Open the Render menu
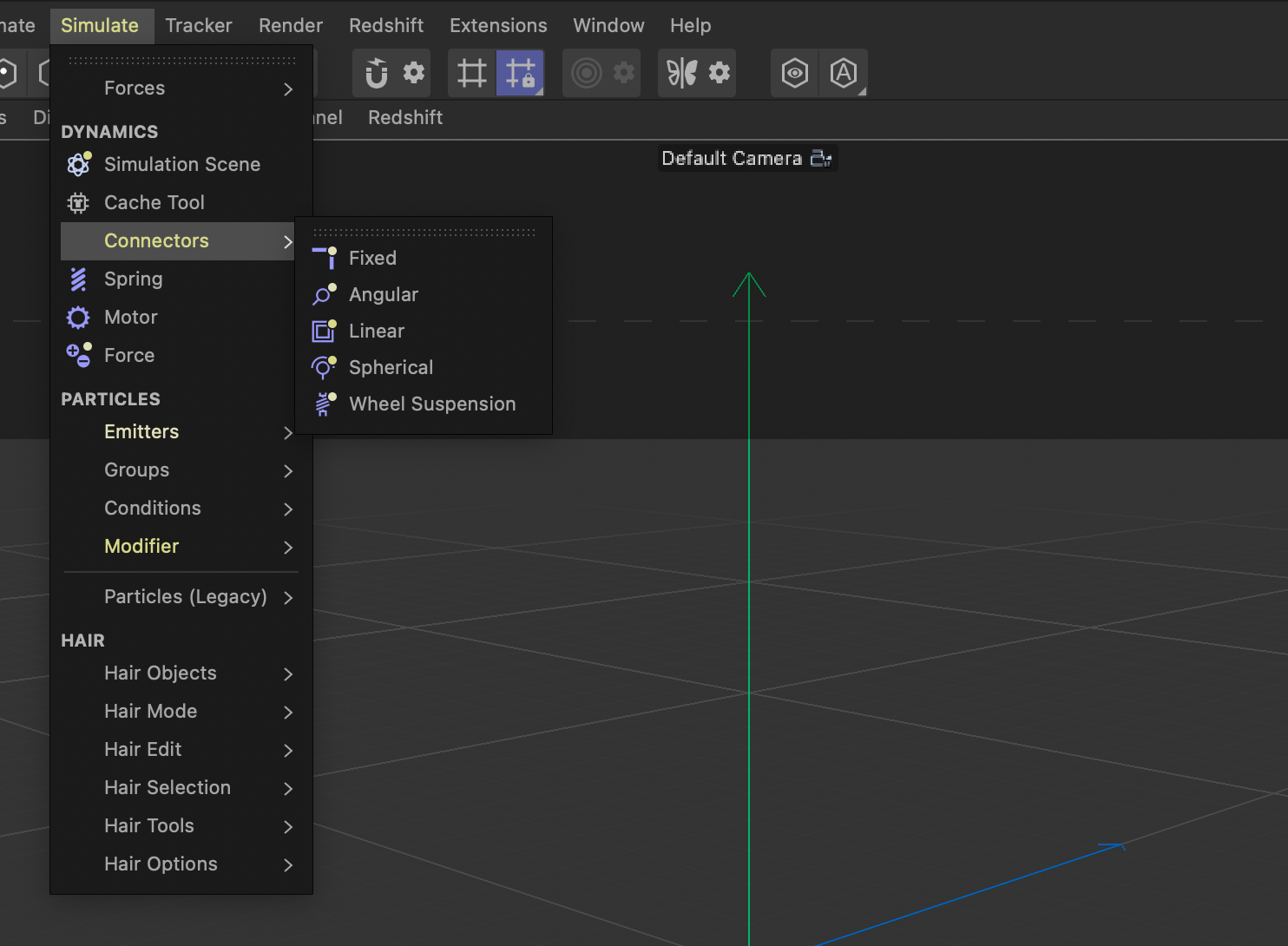This screenshot has height=946, width=1288. 291,25
